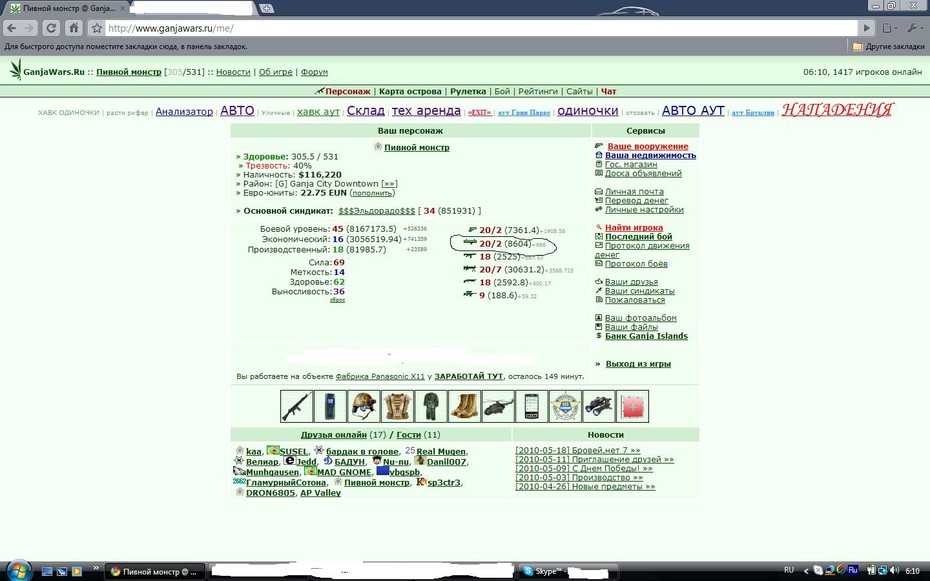Open the Windows Start orb
Image resolution: width=930 pixels, height=581 pixels.
18,570
